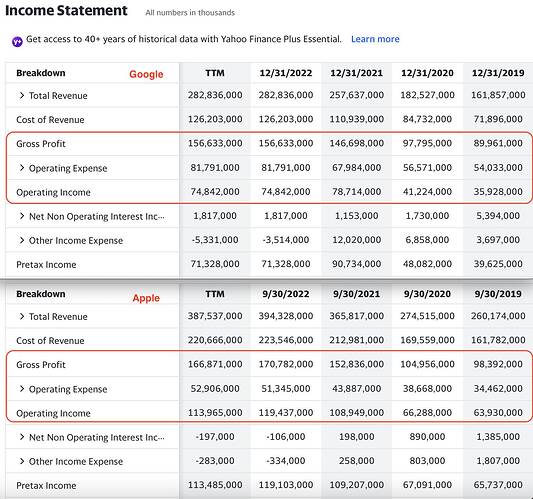Select the Apple table TTM column header

click(x=215, y=294)
